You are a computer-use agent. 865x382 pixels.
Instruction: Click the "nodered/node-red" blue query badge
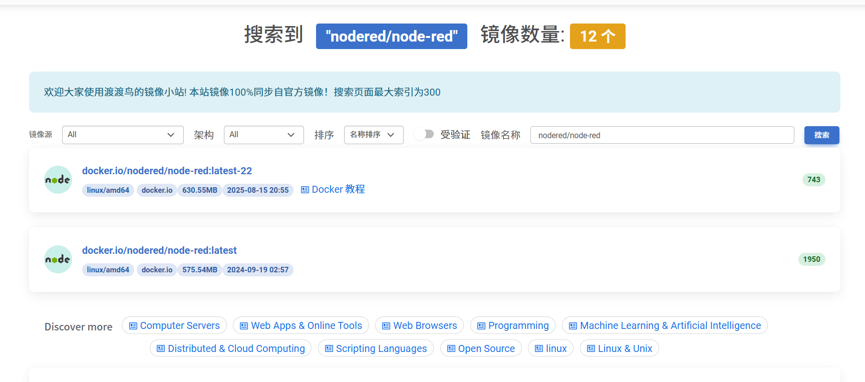tap(392, 36)
